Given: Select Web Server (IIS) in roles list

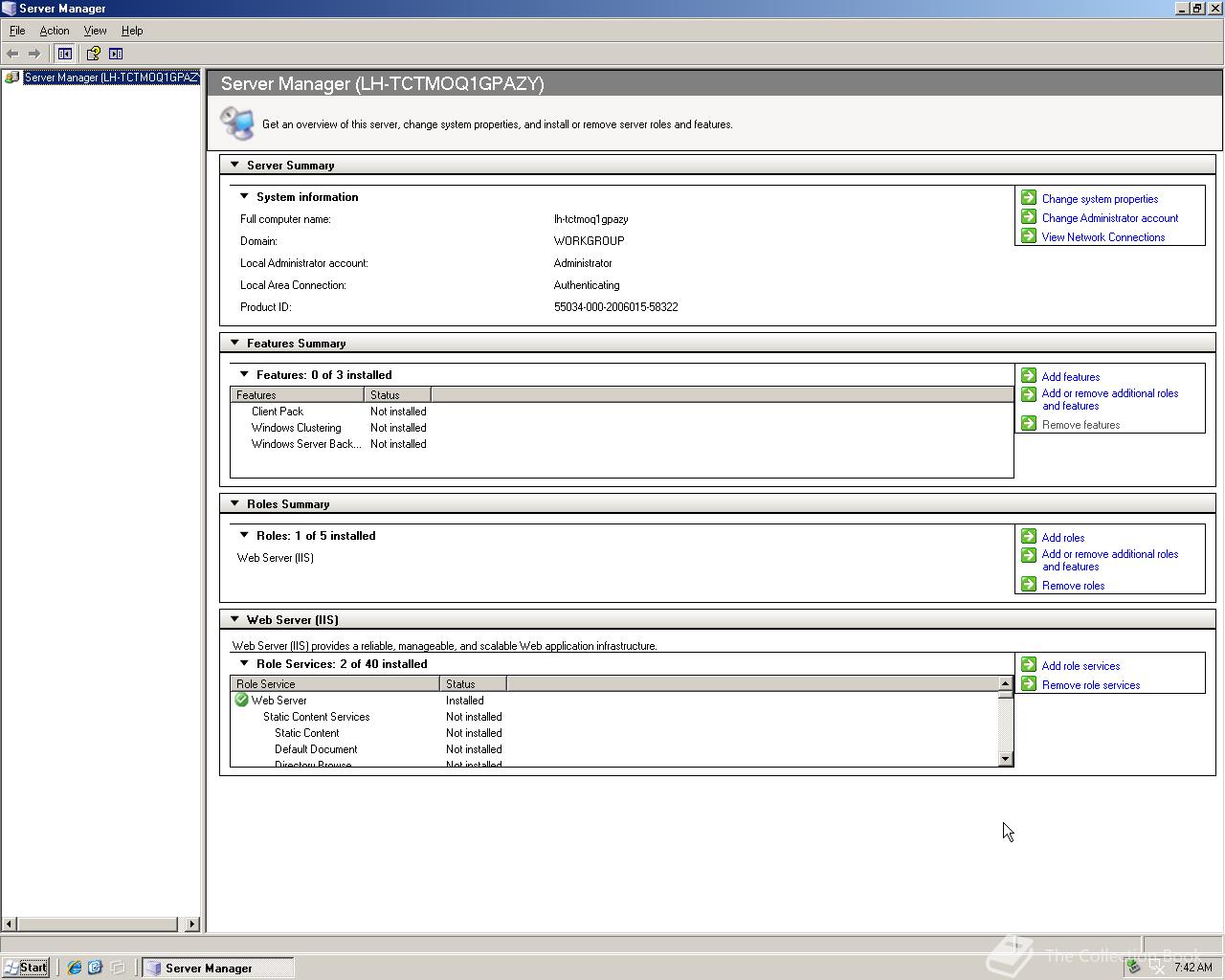Looking at the screenshot, I should (x=276, y=558).
